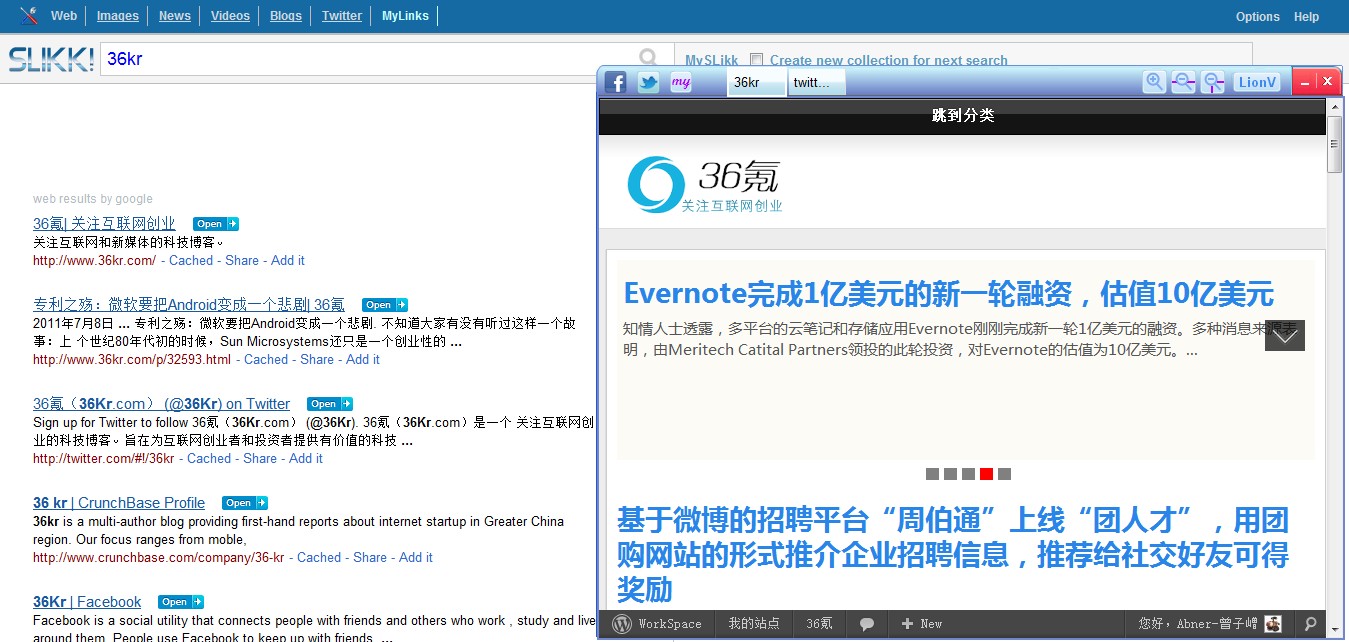
Task: Expand the down-chevron arrow on the Evernote slide
Action: point(1284,336)
